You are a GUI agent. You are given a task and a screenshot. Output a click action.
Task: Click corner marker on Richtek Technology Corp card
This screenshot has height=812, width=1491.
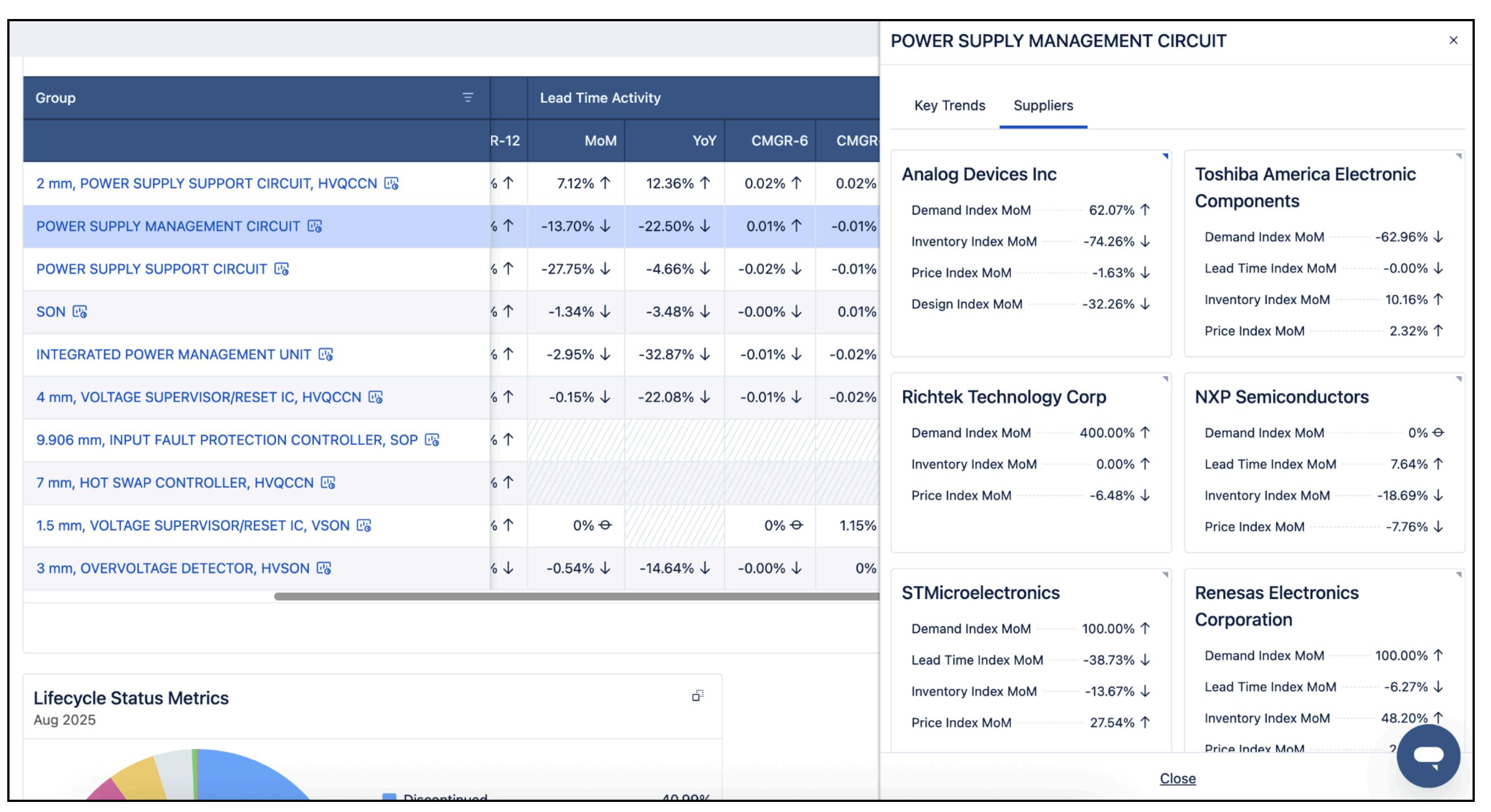coord(1166,379)
